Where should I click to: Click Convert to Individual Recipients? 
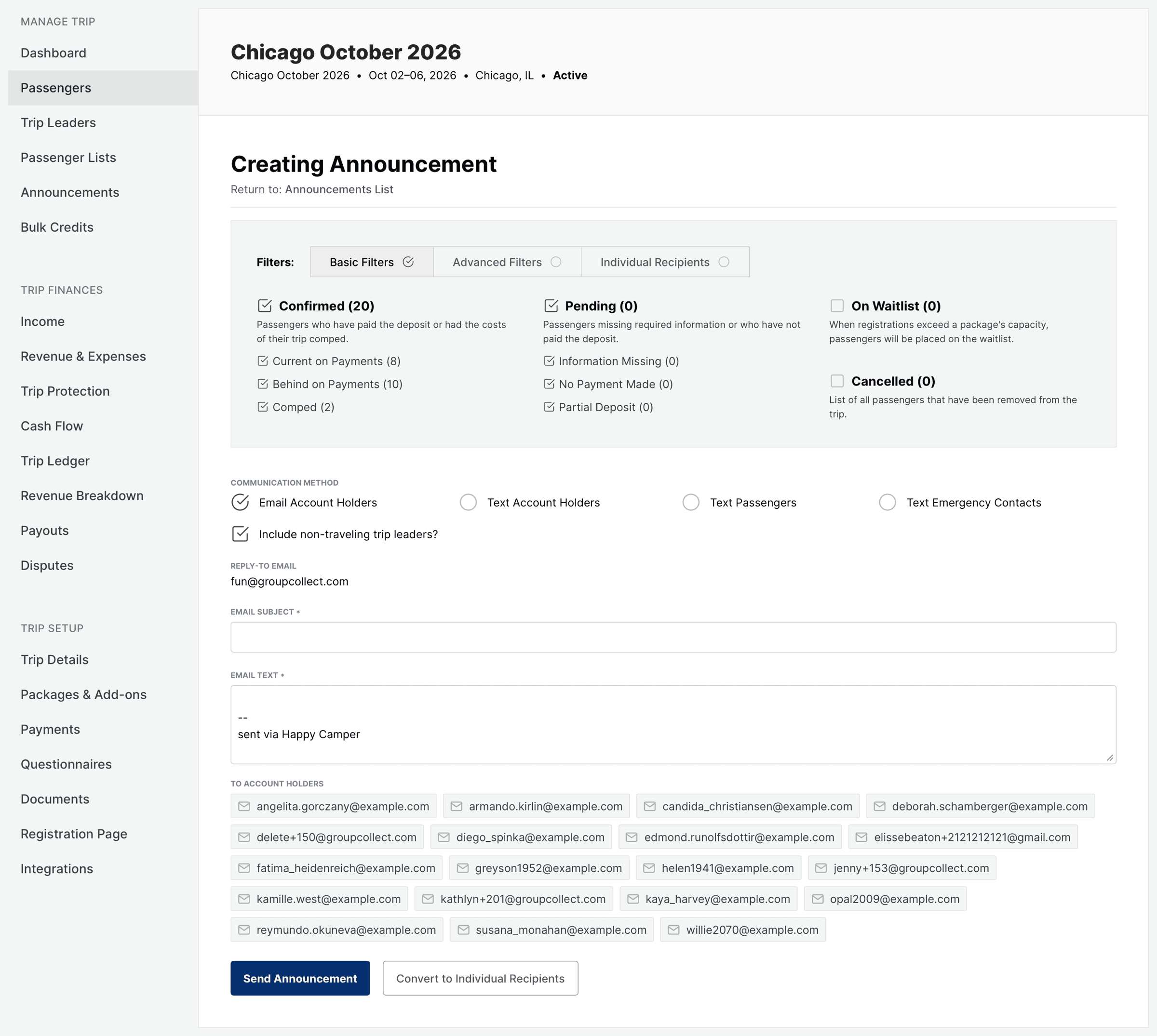point(480,978)
